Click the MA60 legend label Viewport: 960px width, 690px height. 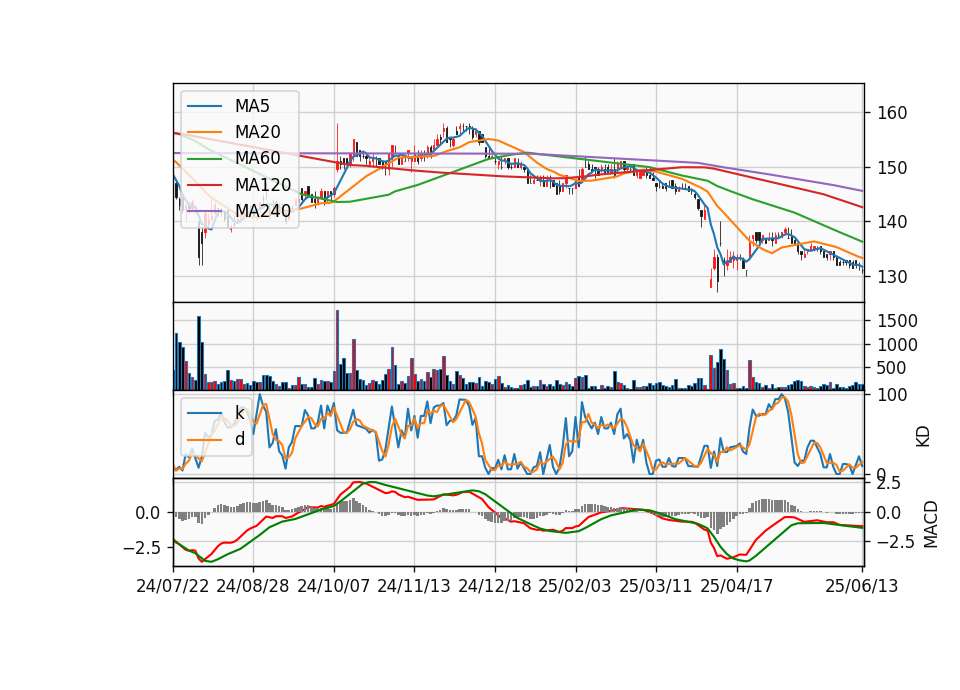coord(257,158)
